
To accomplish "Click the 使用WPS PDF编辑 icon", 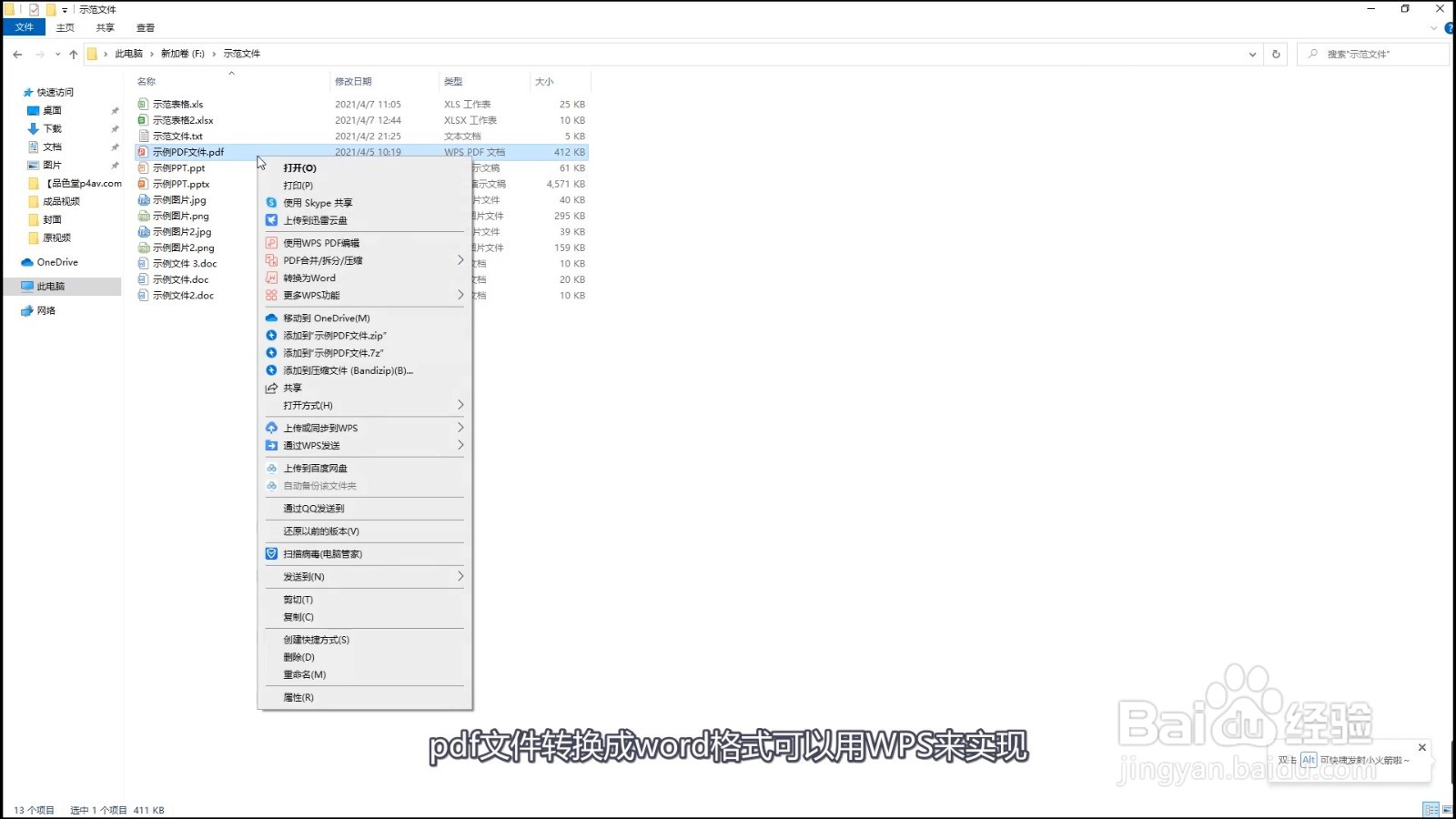I will pos(271,243).
